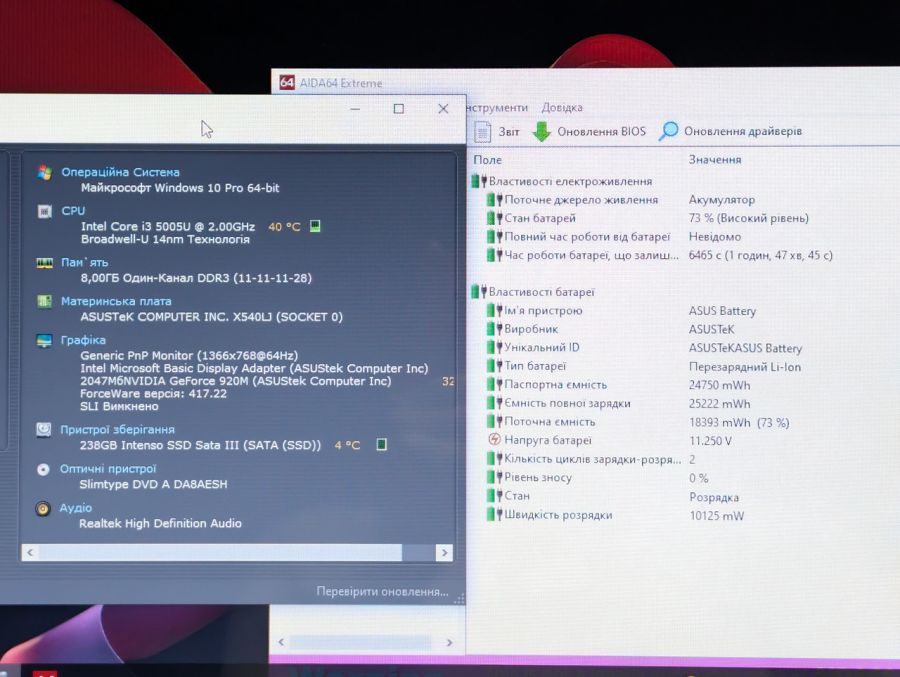The height and width of the screenshot is (677, 900).
Task: Click the green BIOS update arrow icon
Action: pyautogui.click(x=541, y=131)
